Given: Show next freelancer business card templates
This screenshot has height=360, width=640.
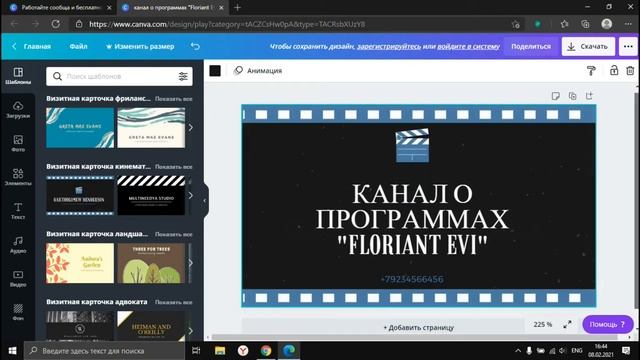Looking at the screenshot, I should 190,127.
